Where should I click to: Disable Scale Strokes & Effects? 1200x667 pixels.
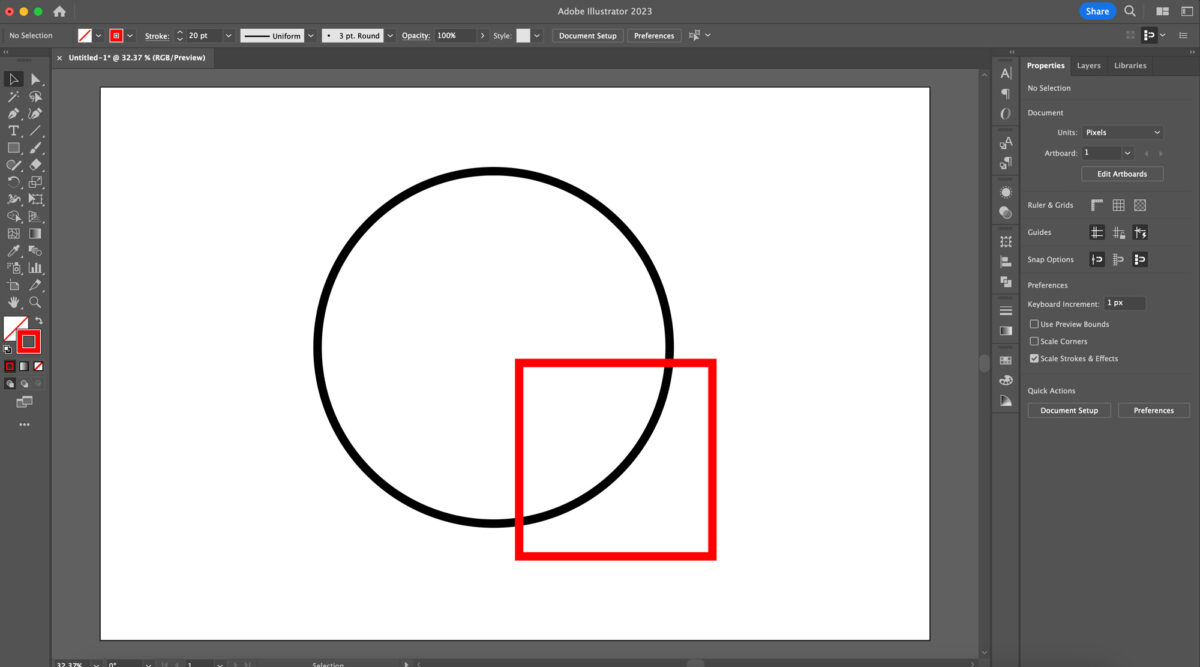(1034, 358)
